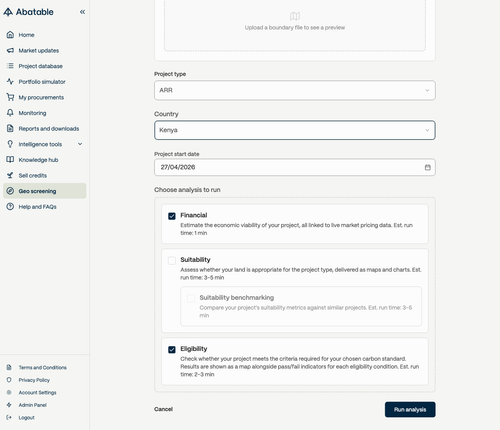Viewport: 500px width, 430px height.
Task: Click the boundary file upload preview area
Action: [295, 25]
